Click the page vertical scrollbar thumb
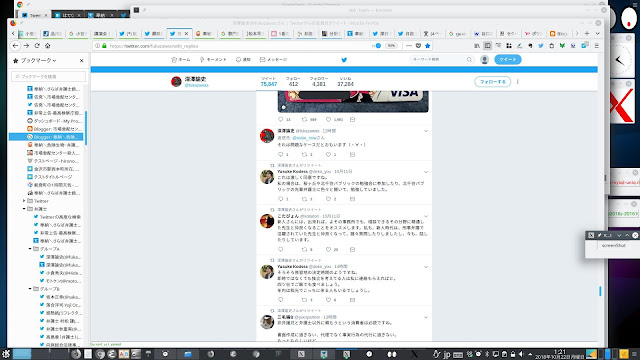The image size is (640, 360). 600,291
